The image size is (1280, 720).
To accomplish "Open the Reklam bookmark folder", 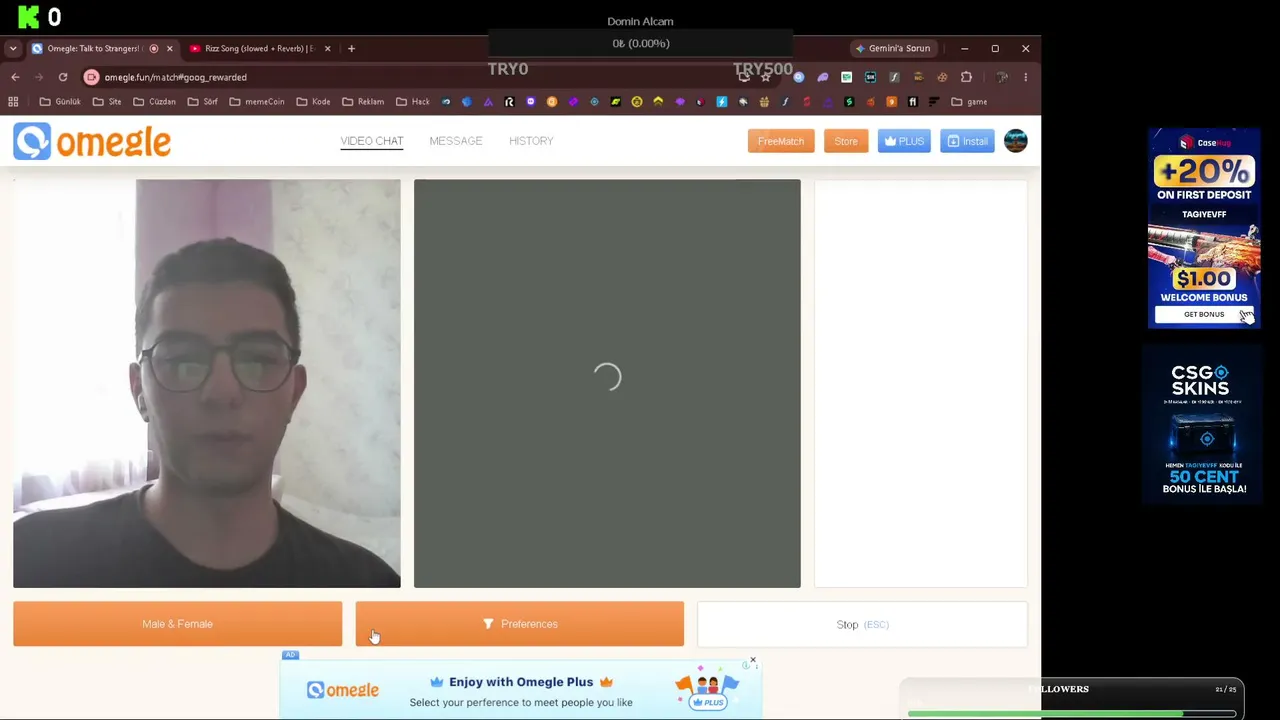I will click(x=363, y=101).
